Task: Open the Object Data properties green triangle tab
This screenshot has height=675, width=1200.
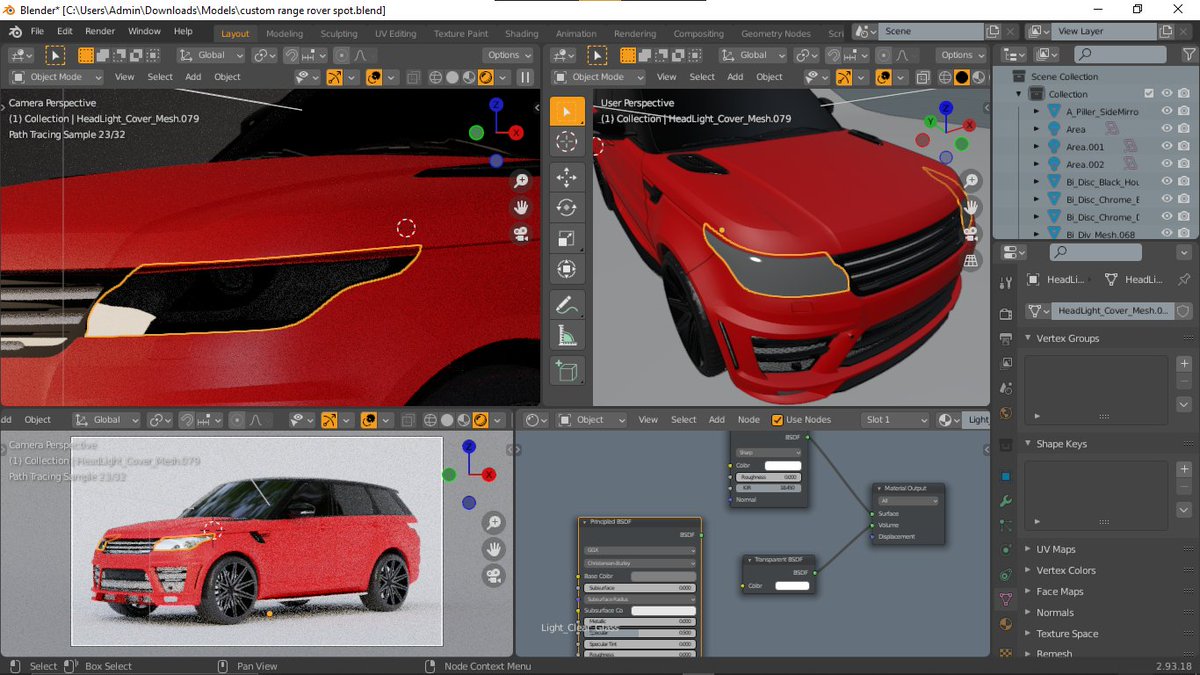Action: (1006, 599)
